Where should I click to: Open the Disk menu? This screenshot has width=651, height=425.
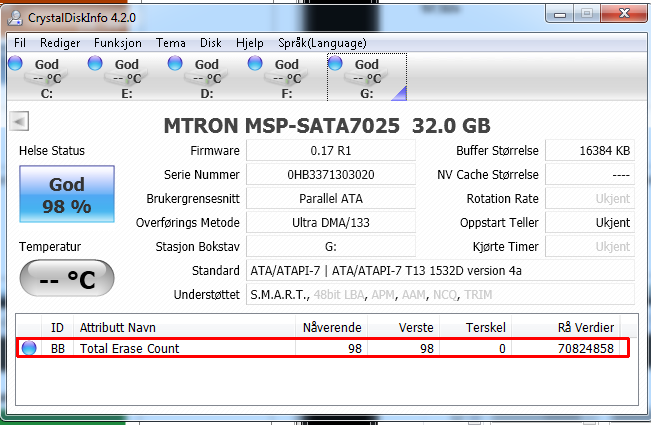coord(210,43)
